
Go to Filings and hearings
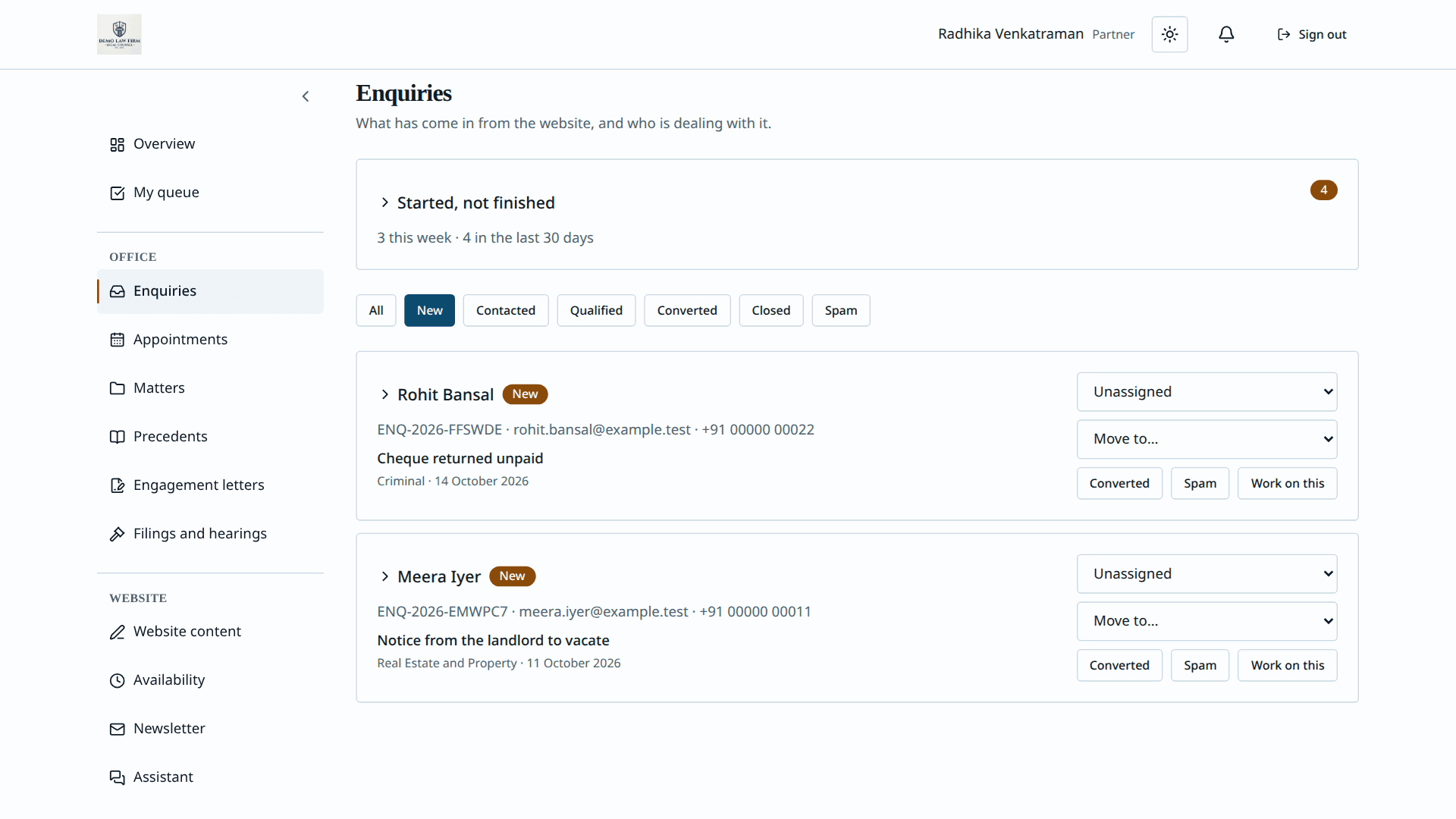[210, 534]
